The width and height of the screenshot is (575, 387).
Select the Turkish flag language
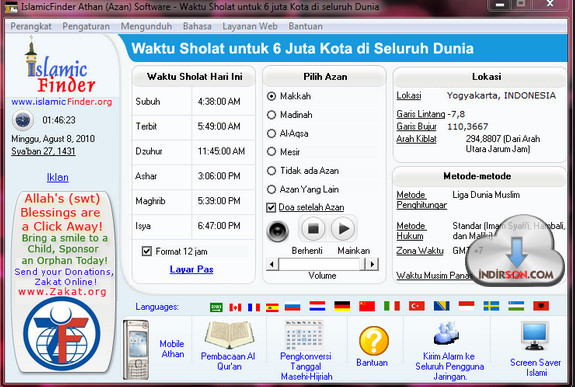[417, 306]
